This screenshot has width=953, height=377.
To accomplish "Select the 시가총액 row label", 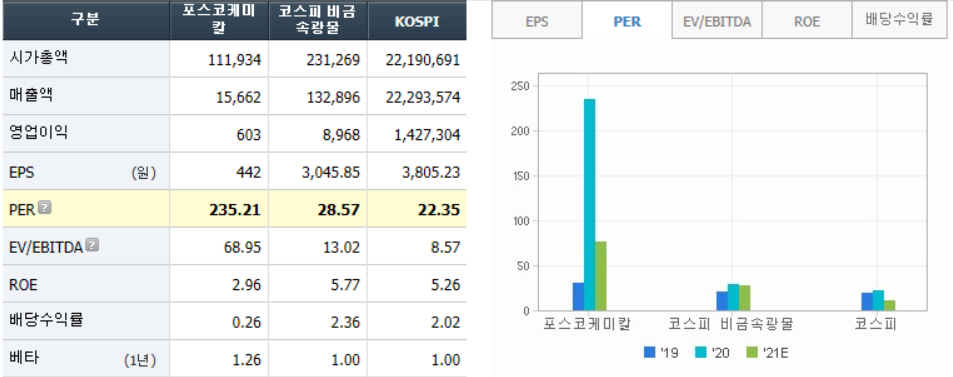I will point(40,58).
